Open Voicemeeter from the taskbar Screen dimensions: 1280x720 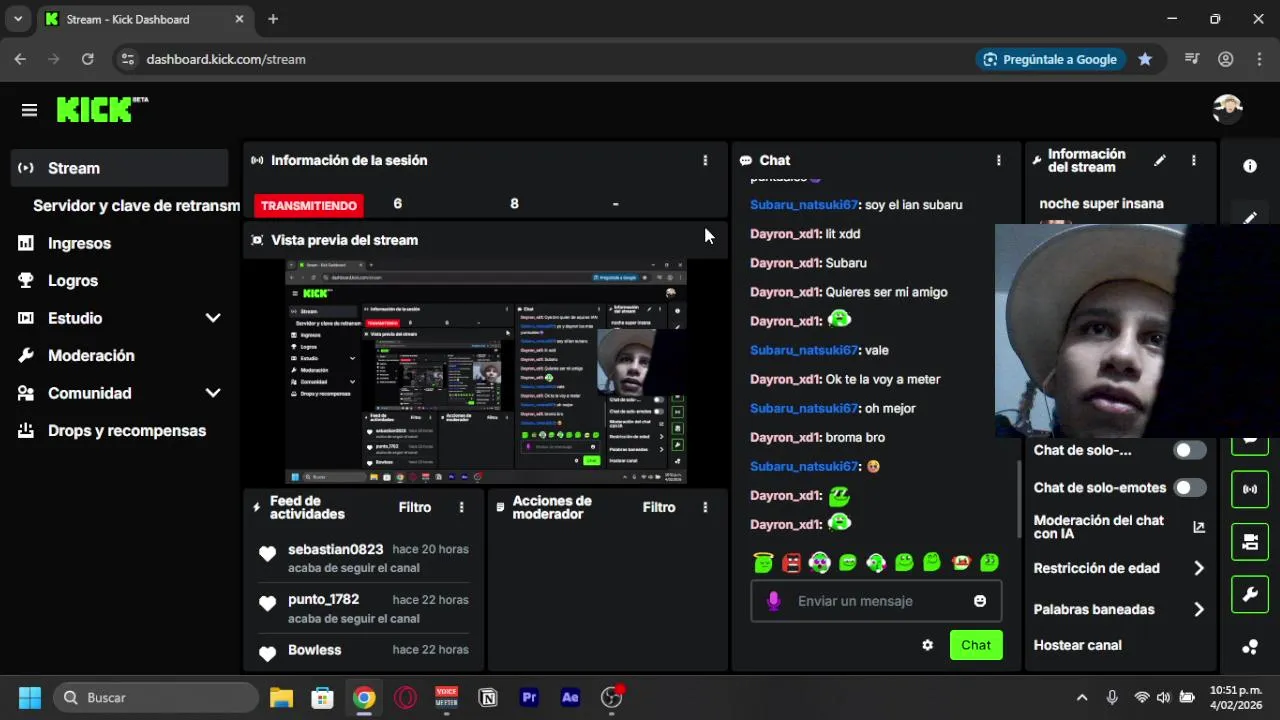(446, 697)
